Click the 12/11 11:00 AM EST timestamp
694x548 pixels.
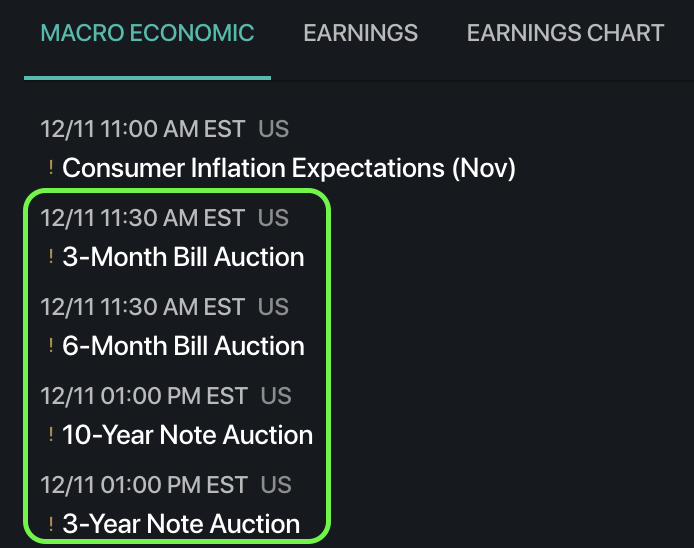click(143, 129)
